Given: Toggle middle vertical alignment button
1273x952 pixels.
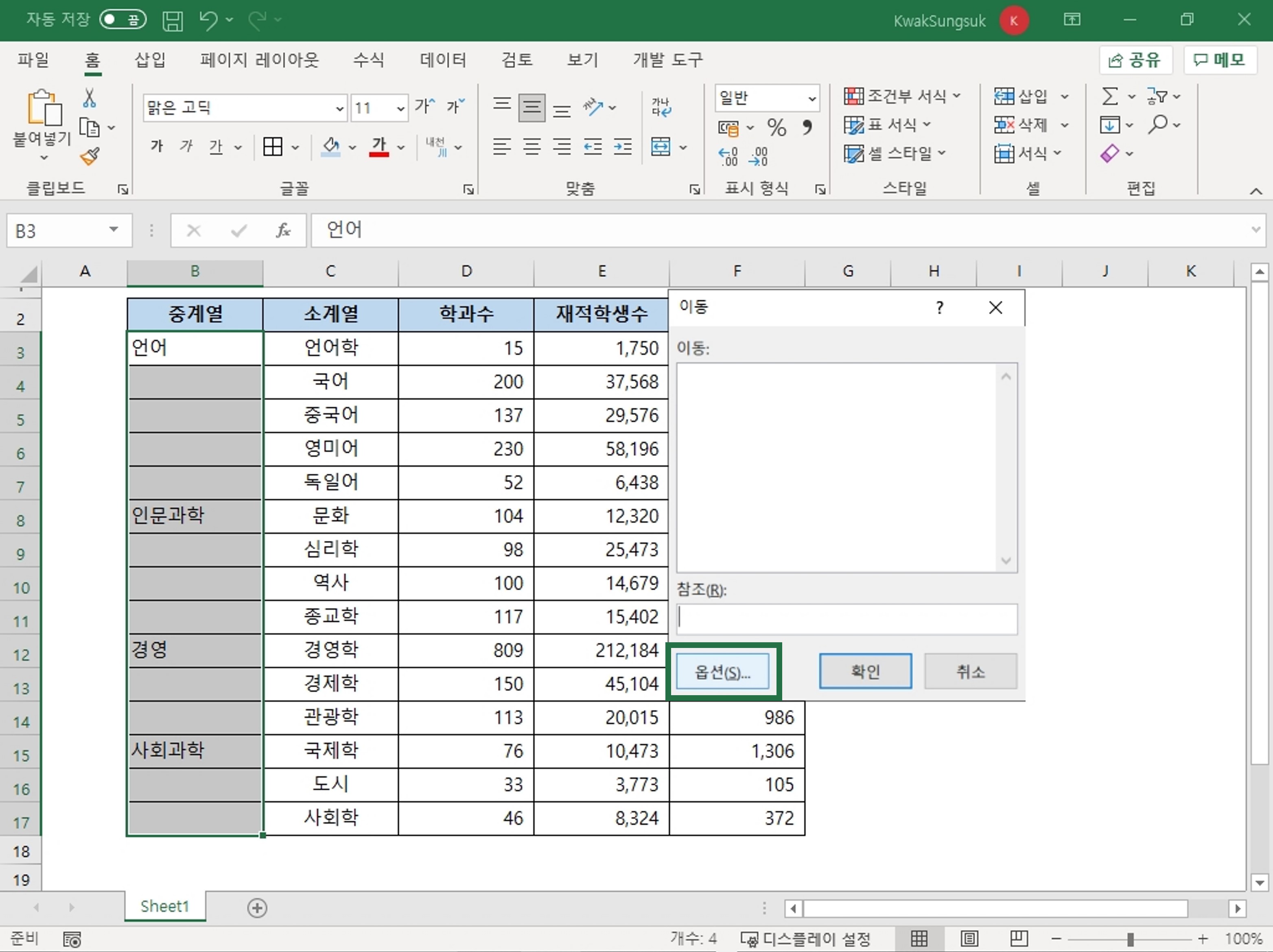Looking at the screenshot, I should (x=532, y=107).
